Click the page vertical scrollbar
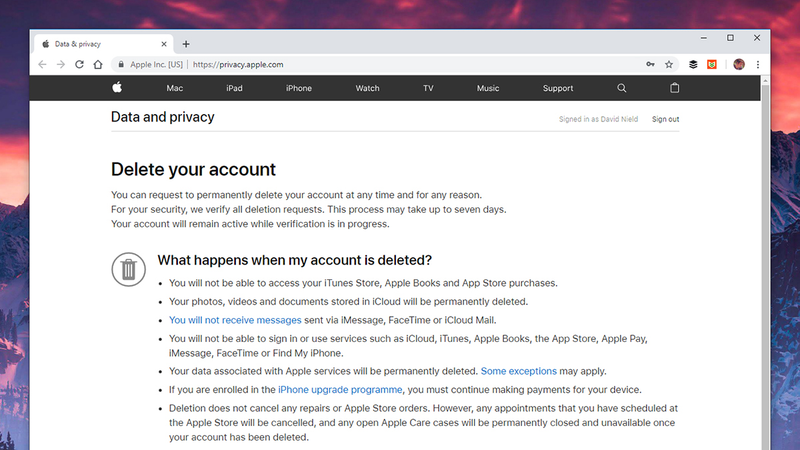 (x=765, y=265)
